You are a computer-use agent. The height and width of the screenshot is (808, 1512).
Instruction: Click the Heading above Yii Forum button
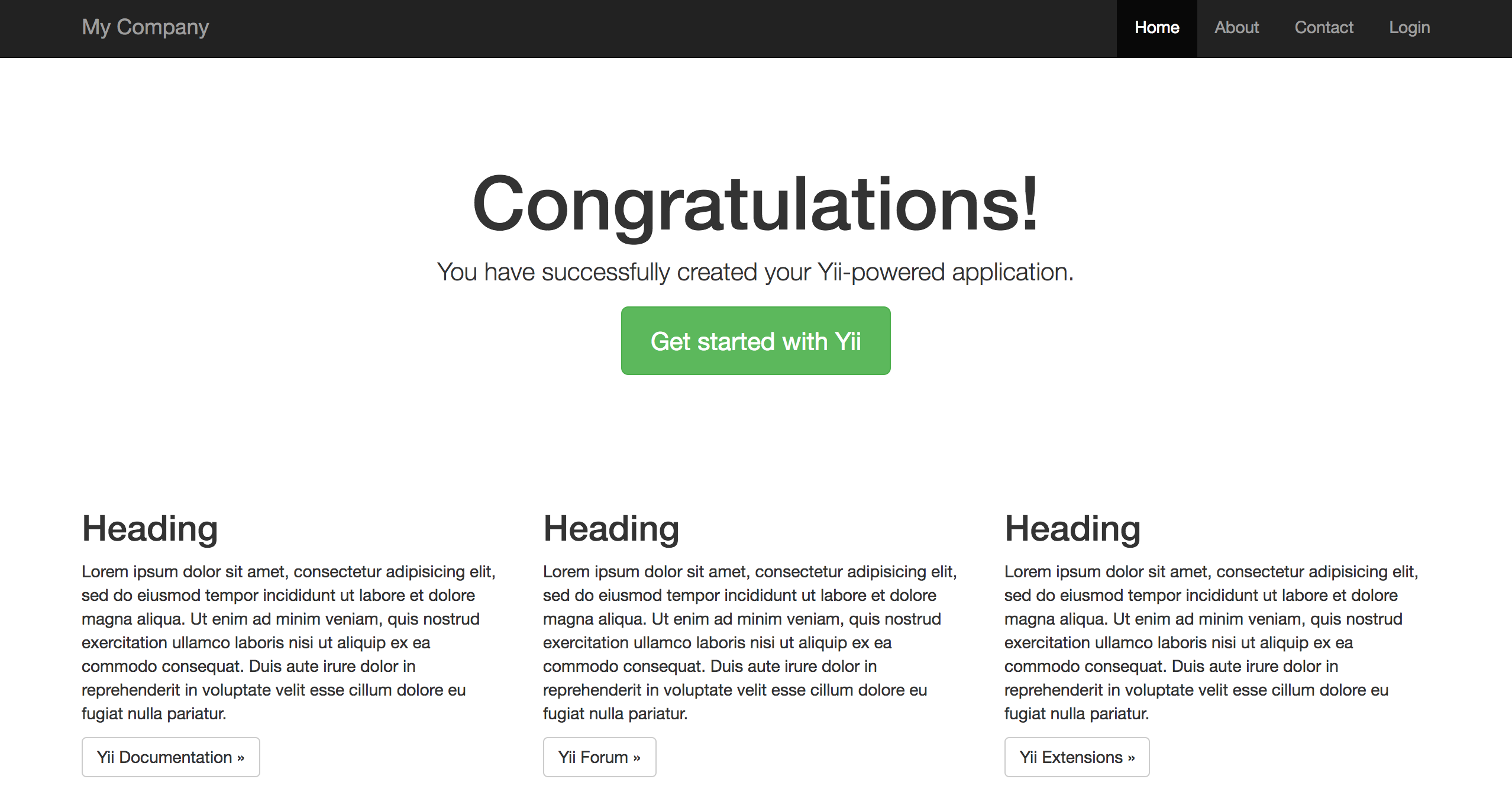[x=611, y=528]
